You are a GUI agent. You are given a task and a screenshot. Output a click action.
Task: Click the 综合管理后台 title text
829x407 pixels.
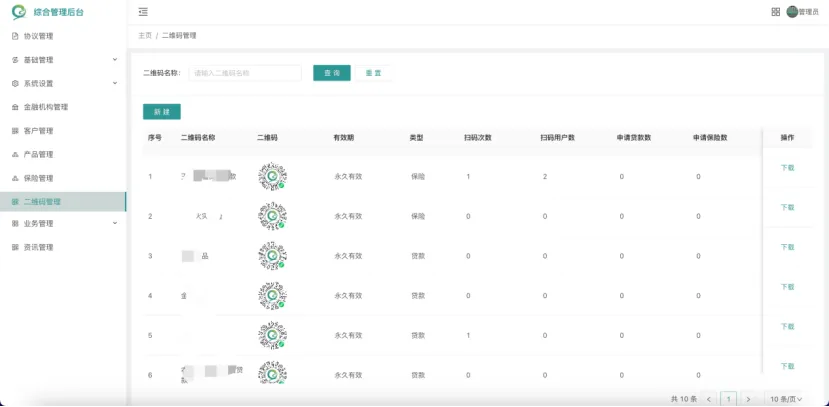tap(59, 13)
